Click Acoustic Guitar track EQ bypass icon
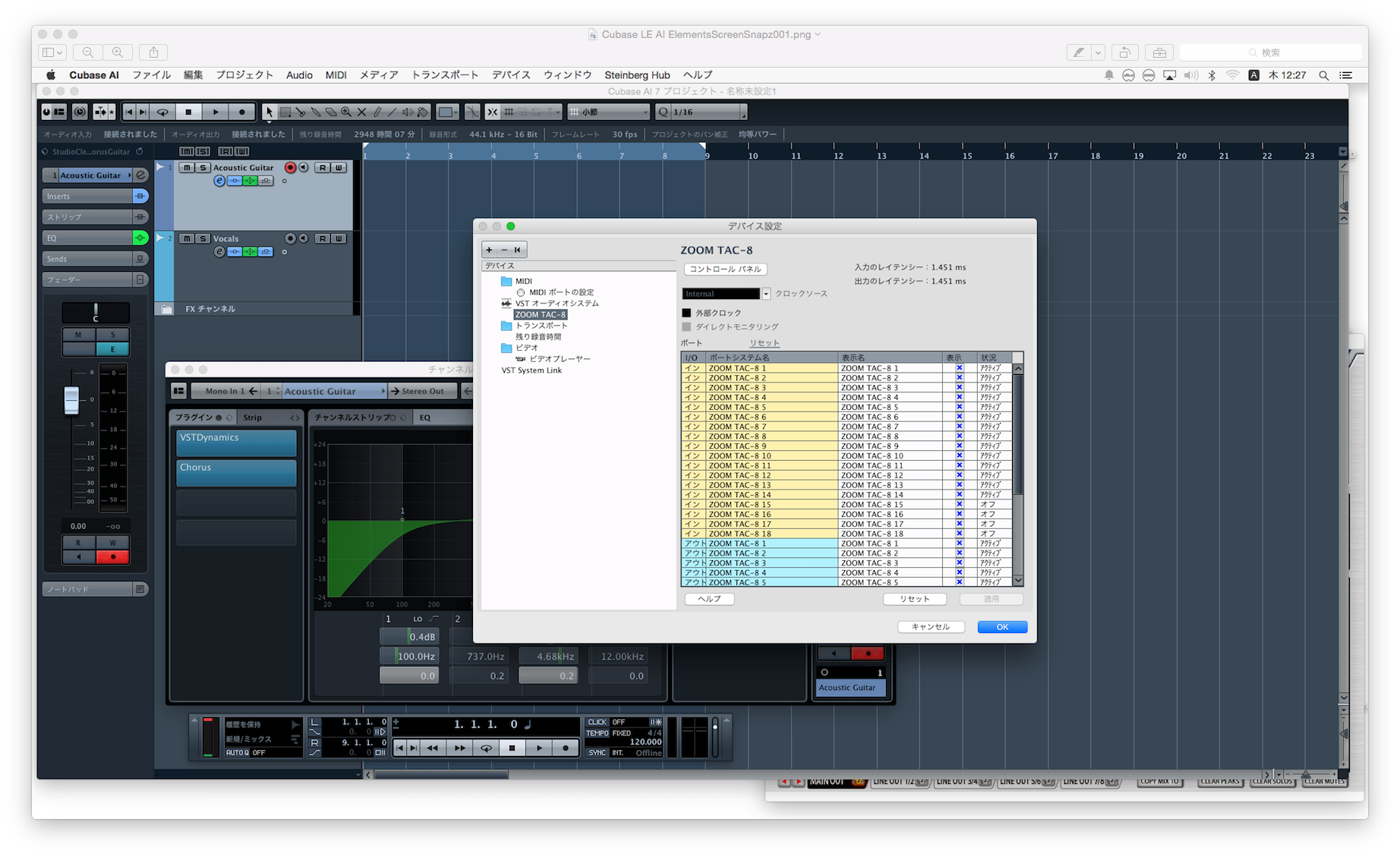The width and height of the screenshot is (1400, 857). pyautogui.click(x=250, y=181)
